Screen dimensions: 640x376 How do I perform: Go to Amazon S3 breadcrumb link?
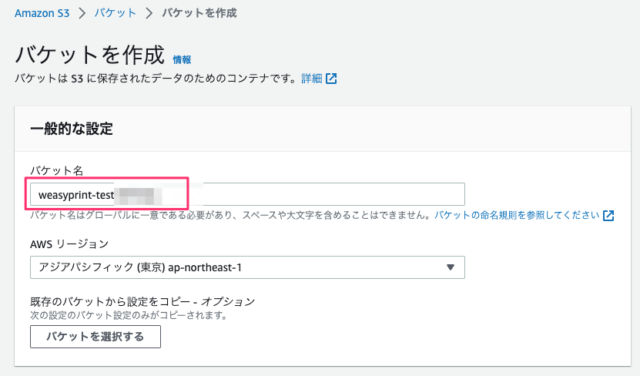pos(42,13)
